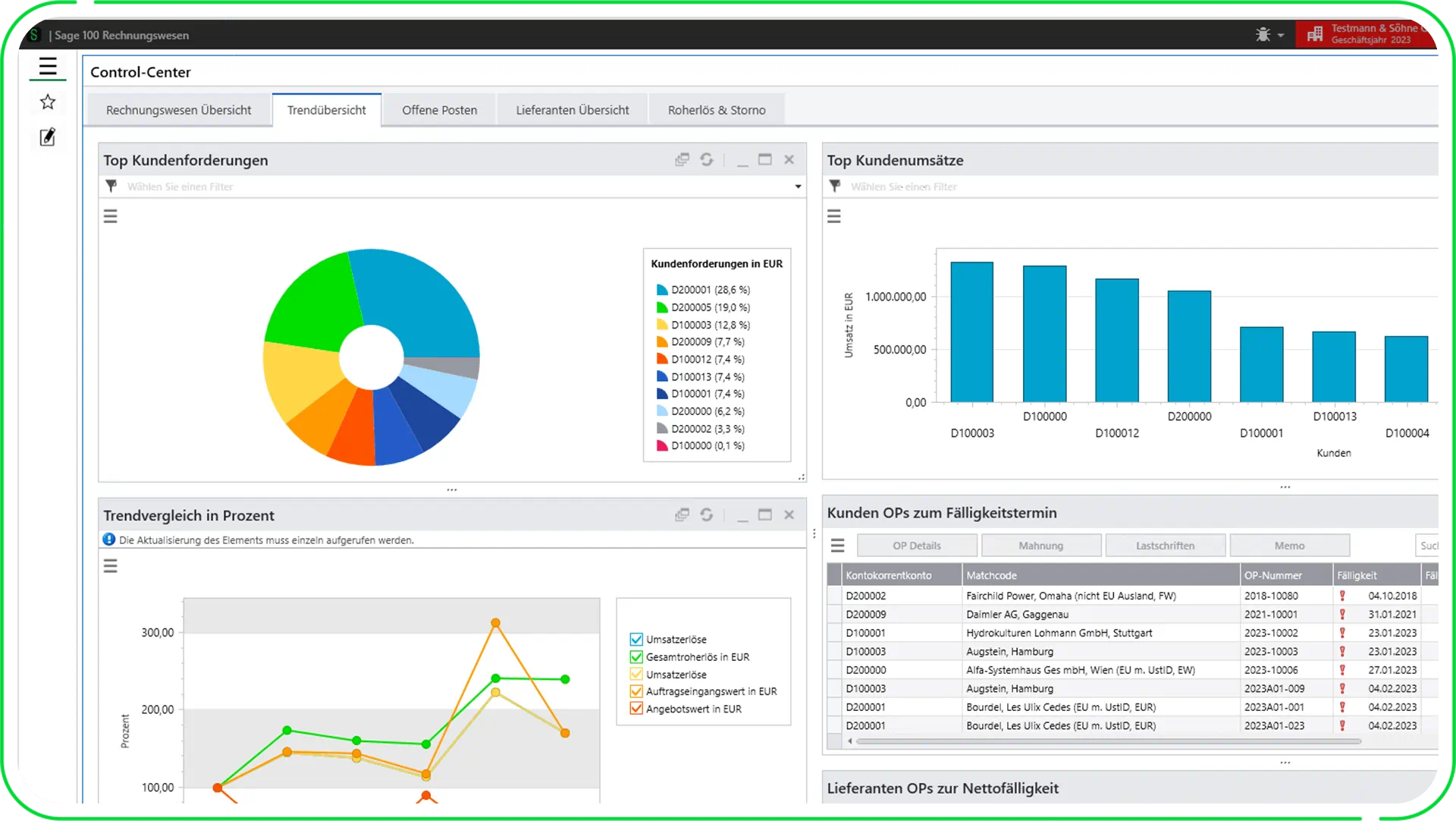Image resolution: width=1456 pixels, height=821 pixels.
Task: Refresh the Trendvergleich in Prozent panel
Action: (706, 515)
